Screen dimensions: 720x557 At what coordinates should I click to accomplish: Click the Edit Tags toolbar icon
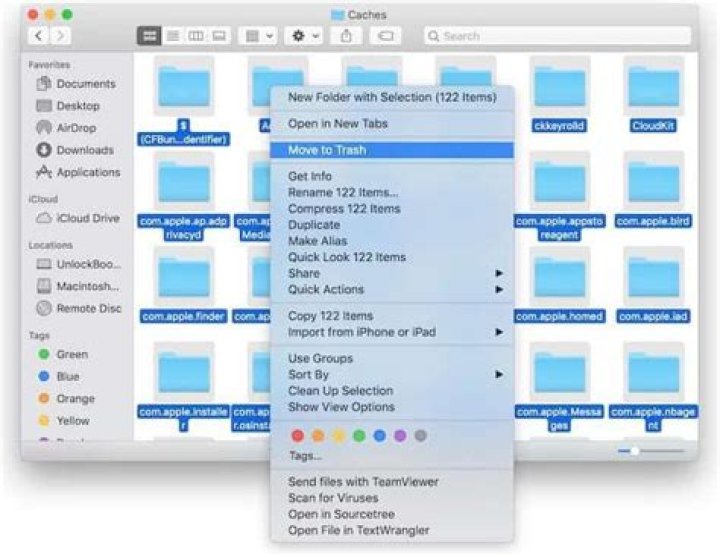(x=385, y=36)
